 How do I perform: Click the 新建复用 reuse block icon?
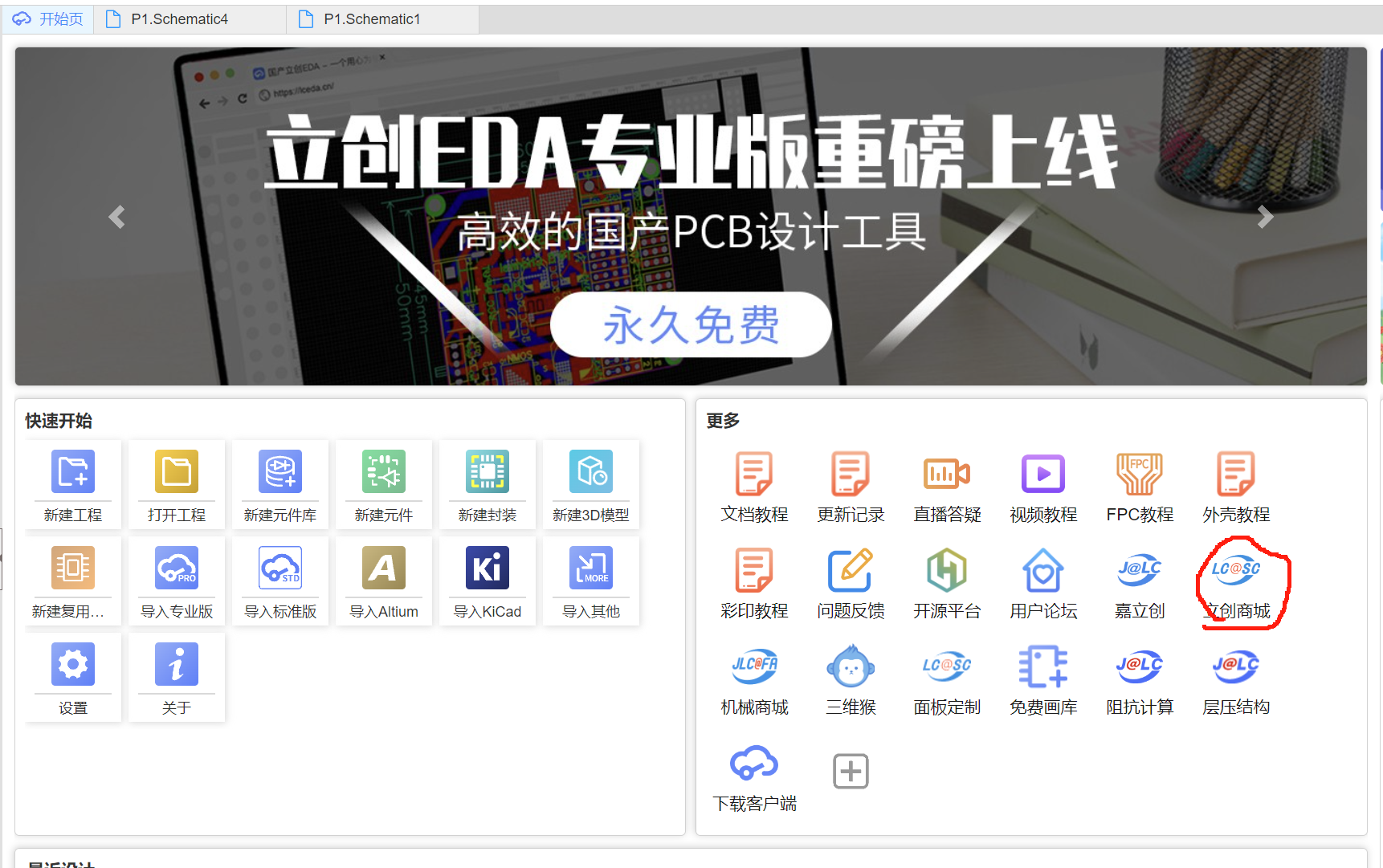(73, 568)
